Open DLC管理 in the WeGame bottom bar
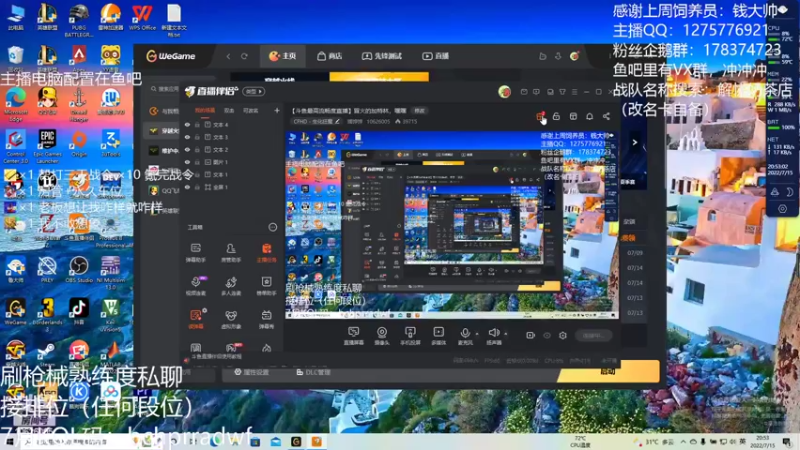This screenshot has width=800, height=450. (x=313, y=372)
